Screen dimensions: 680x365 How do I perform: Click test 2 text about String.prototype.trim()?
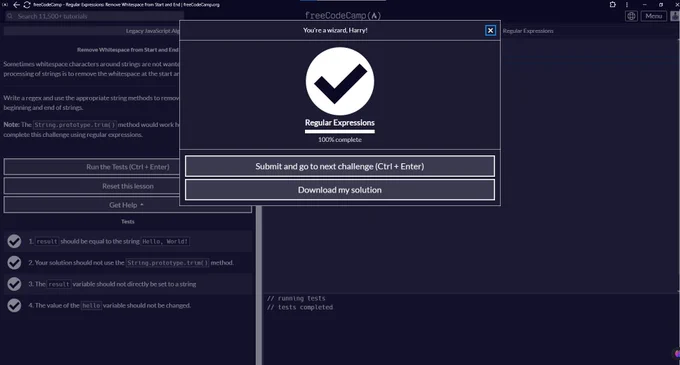tap(131, 263)
